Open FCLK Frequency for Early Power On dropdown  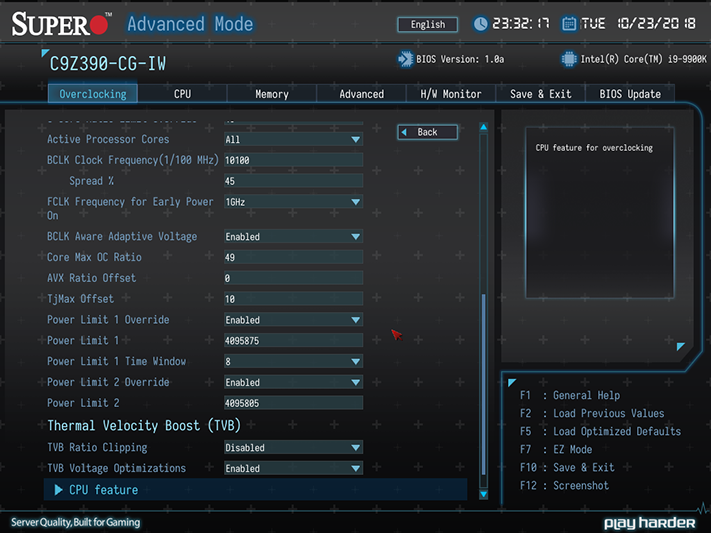point(293,202)
